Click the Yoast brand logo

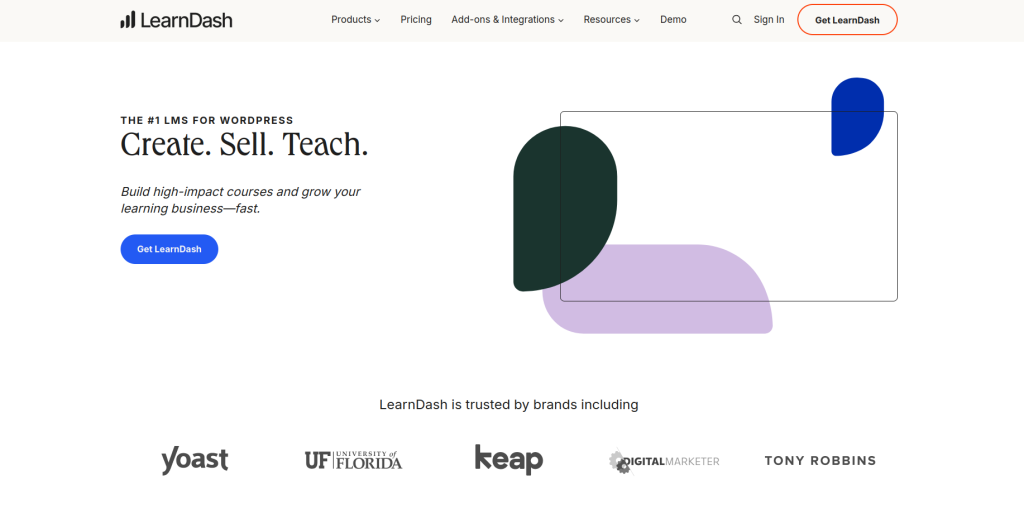tap(195, 460)
